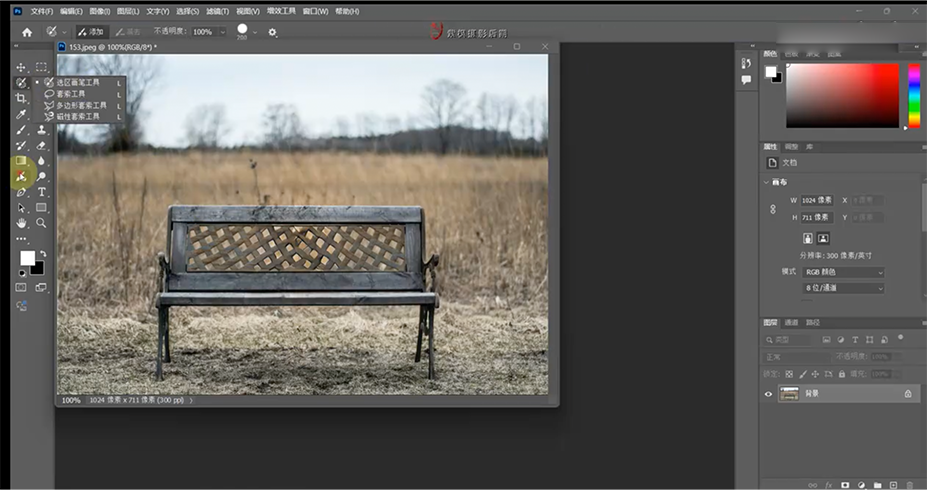Image resolution: width=927 pixels, height=490 pixels.
Task: Switch to the 通道 tab
Action: click(791, 323)
